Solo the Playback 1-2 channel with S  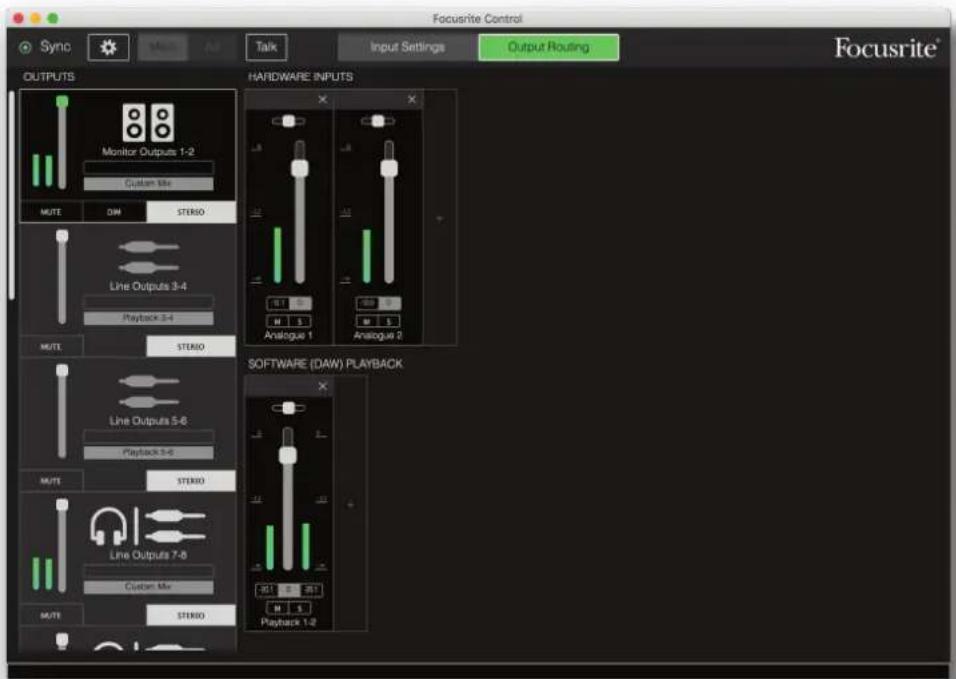coord(300,608)
